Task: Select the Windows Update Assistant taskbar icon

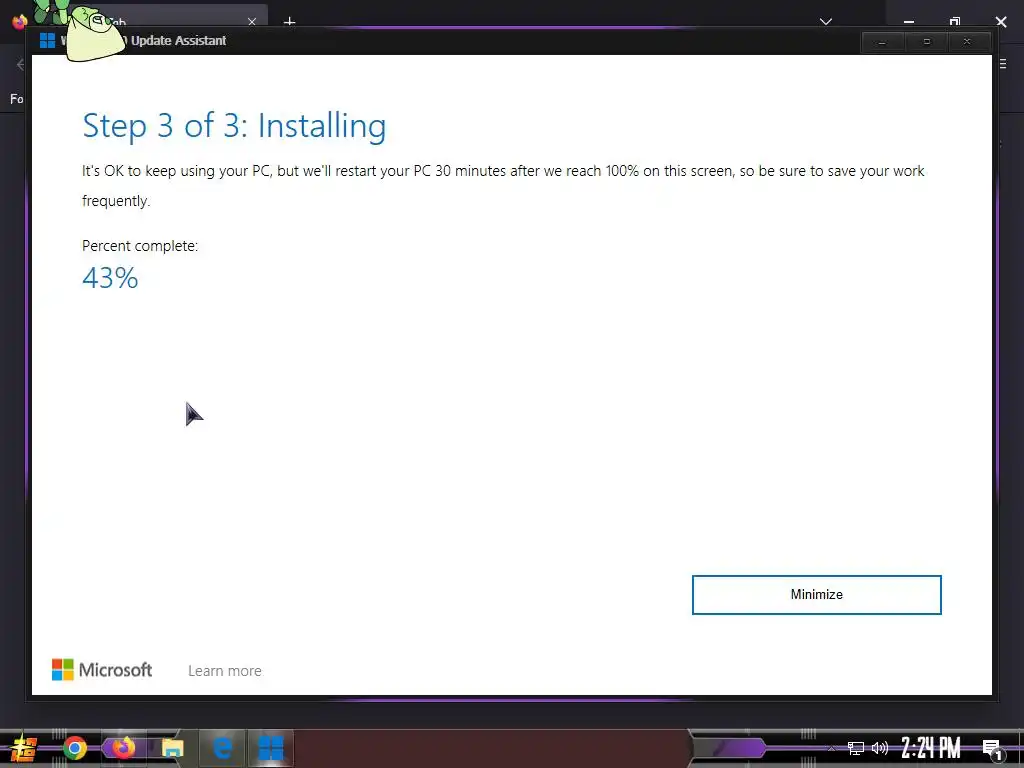Action: (270, 748)
